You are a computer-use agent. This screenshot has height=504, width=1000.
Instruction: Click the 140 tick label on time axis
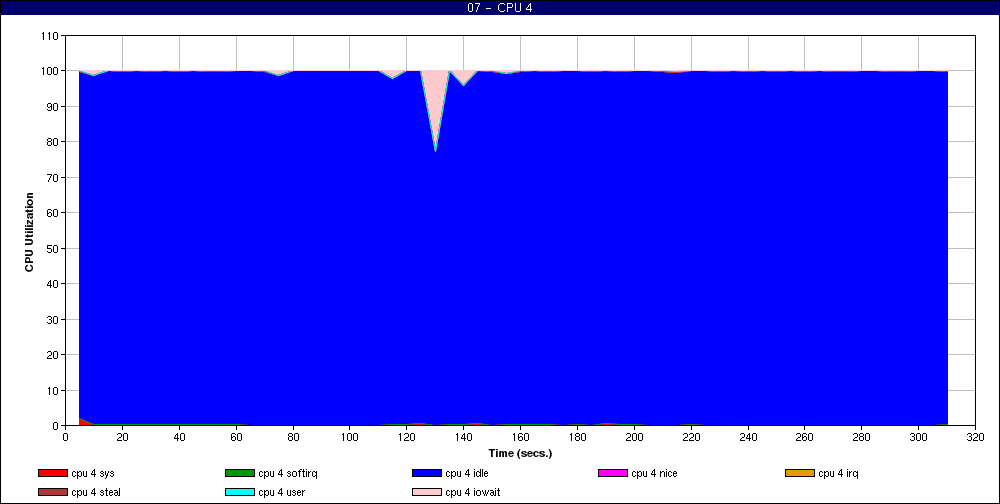coord(464,438)
